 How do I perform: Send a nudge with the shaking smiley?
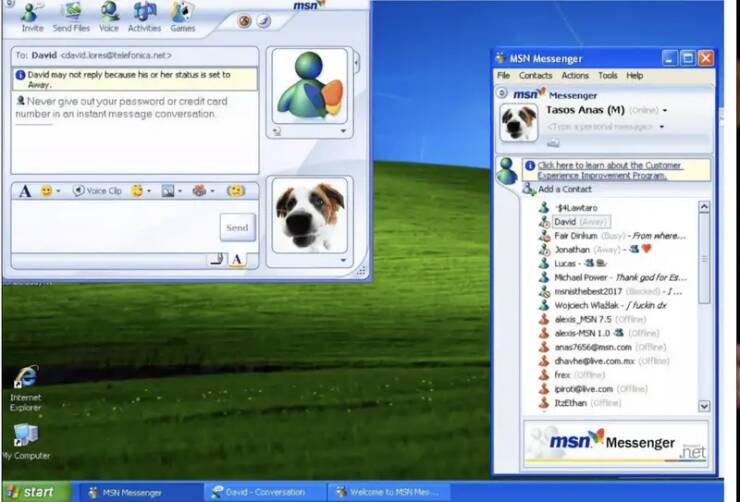[x=235, y=191]
